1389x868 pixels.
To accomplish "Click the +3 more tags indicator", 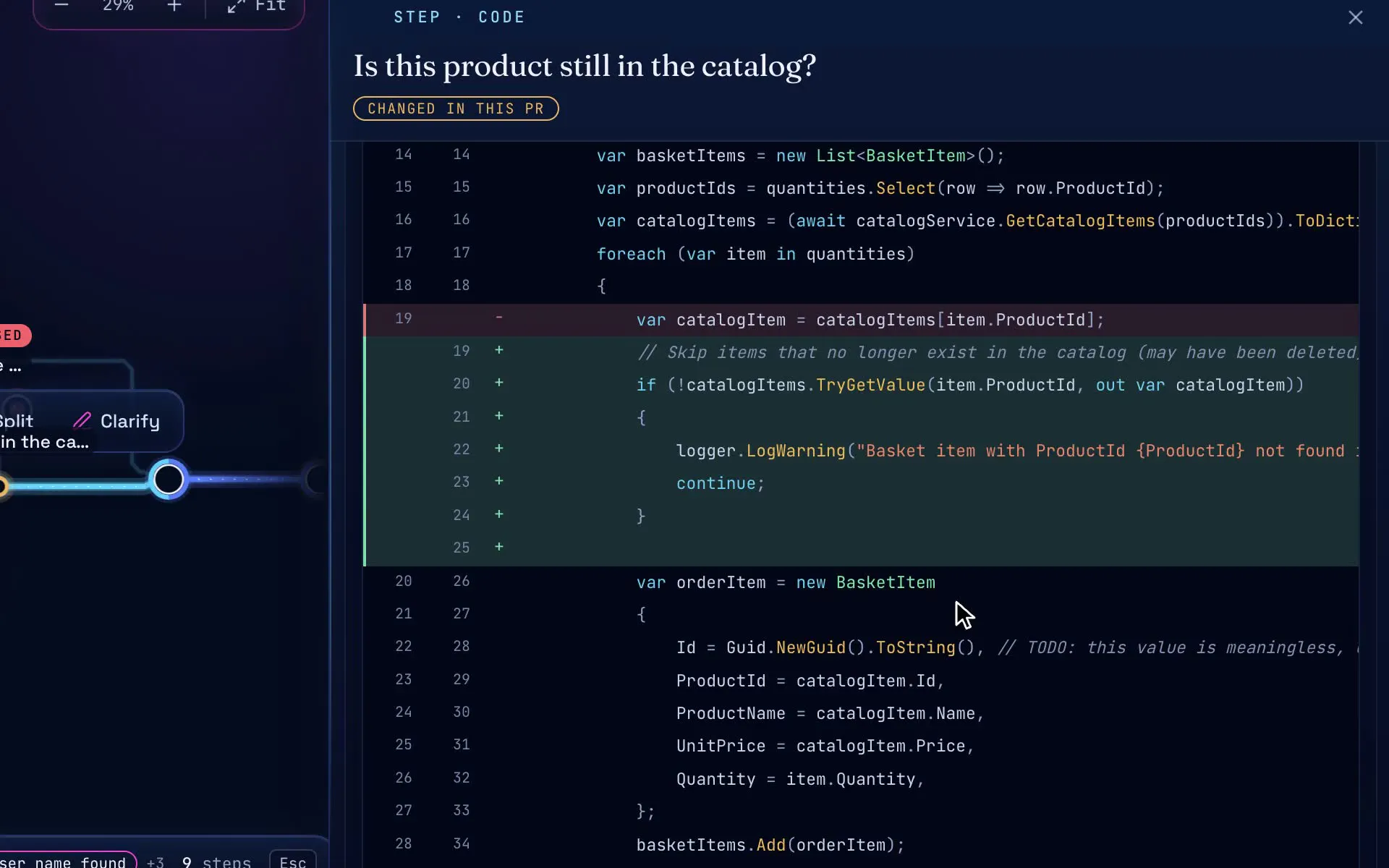I will click(x=155, y=862).
